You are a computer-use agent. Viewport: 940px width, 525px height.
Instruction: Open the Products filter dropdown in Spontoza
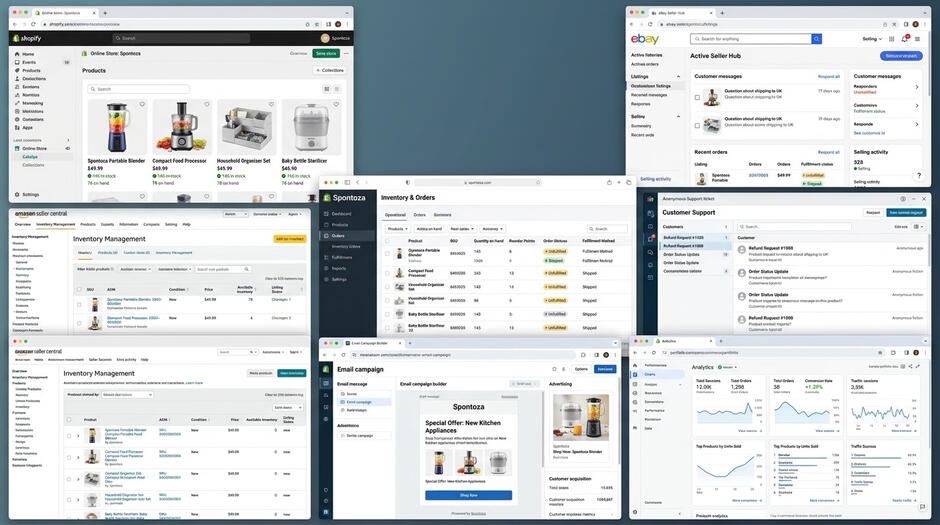click(397, 229)
